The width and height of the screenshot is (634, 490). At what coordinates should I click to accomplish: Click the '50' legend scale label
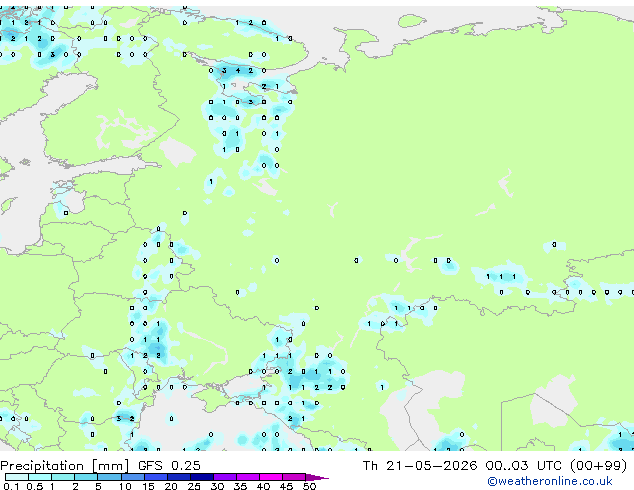309,486
